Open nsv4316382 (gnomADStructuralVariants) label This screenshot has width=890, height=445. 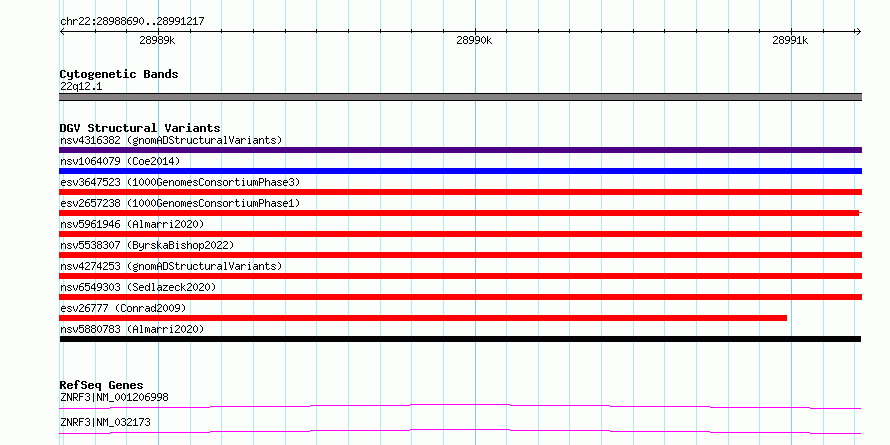point(171,140)
